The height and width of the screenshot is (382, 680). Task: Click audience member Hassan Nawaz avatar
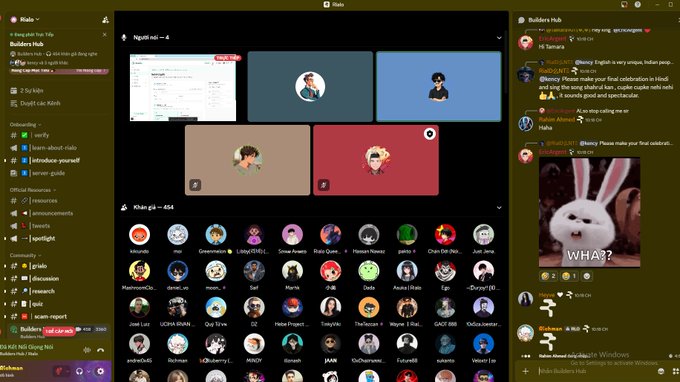(x=369, y=235)
